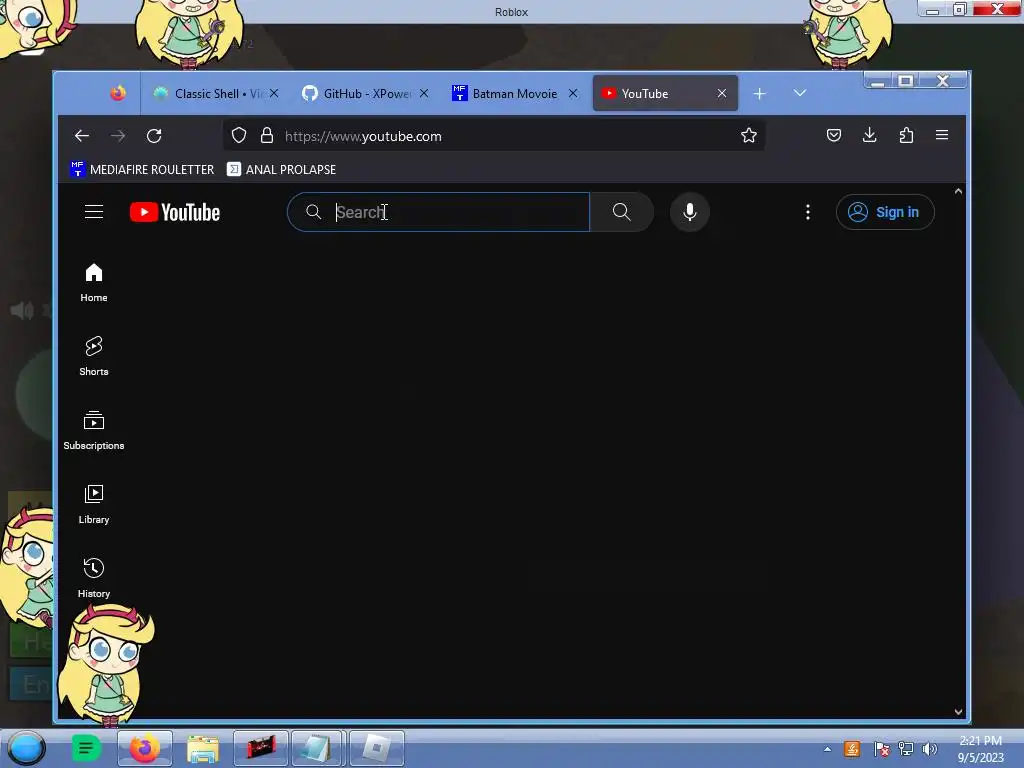Screen dimensions: 1024x768
Task: Click the URL address bar
Action: tap(493, 136)
